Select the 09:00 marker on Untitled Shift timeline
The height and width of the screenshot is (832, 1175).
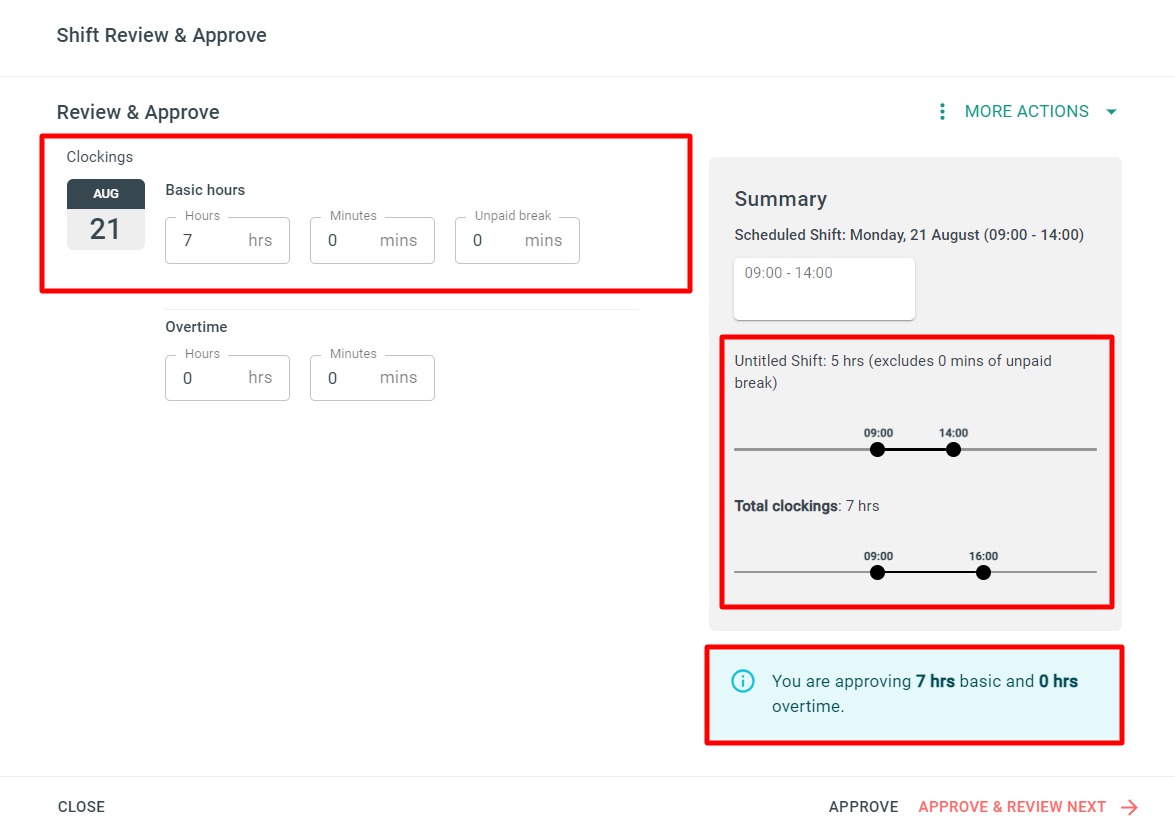tap(878, 450)
